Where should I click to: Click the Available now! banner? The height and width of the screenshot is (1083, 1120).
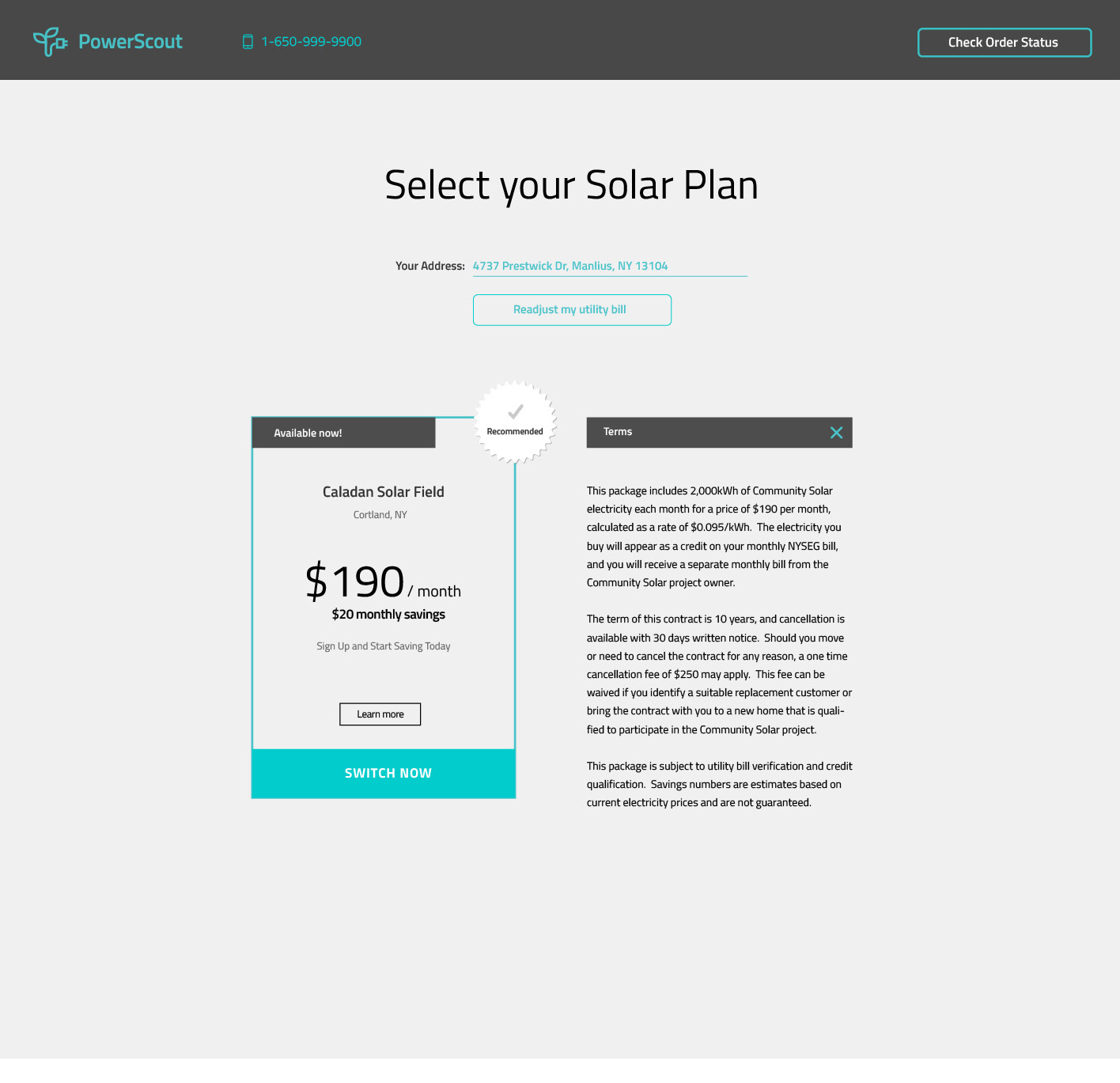pyautogui.click(x=343, y=433)
